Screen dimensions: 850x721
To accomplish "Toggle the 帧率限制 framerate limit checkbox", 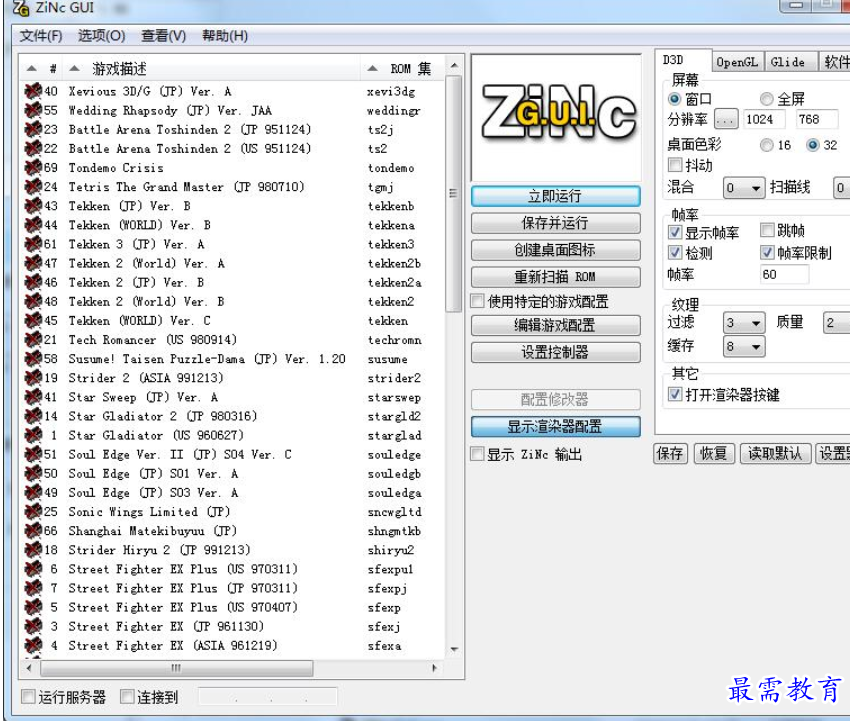I will point(767,252).
